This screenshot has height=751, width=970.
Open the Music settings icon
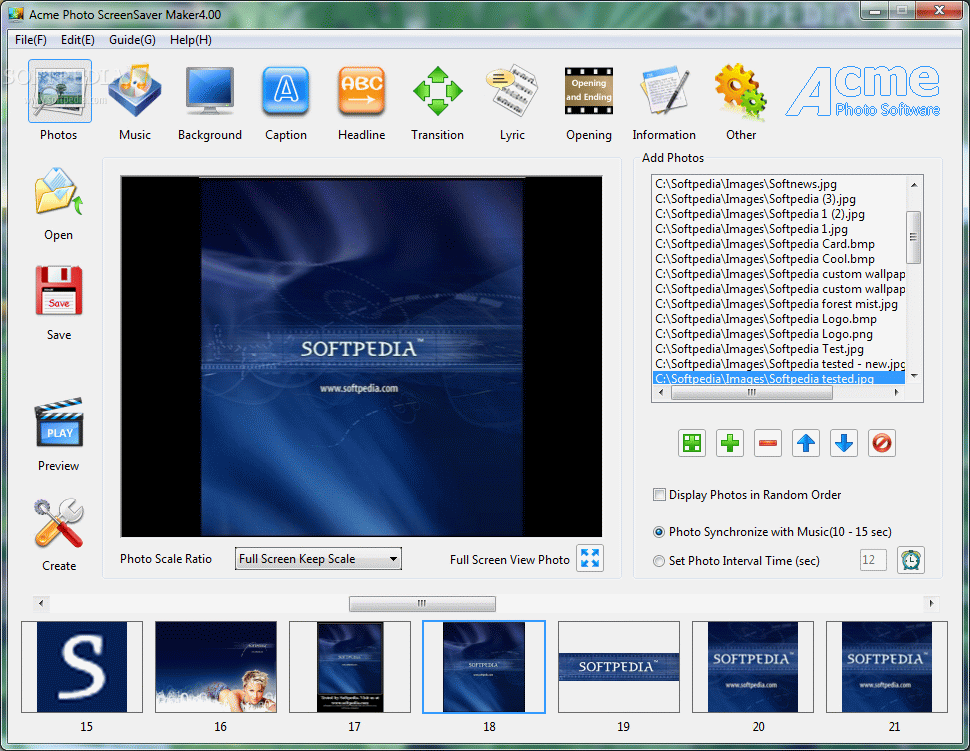tap(134, 91)
